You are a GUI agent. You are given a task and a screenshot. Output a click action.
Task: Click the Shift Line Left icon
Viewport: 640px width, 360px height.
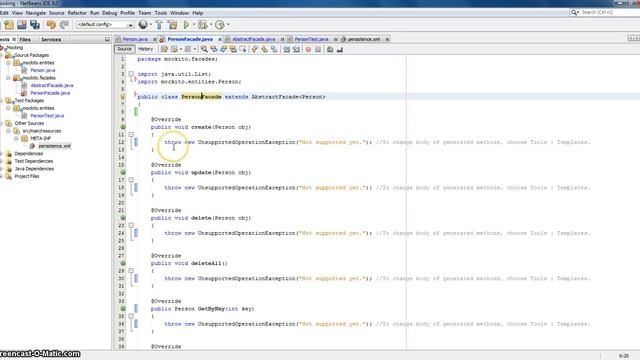287,49
